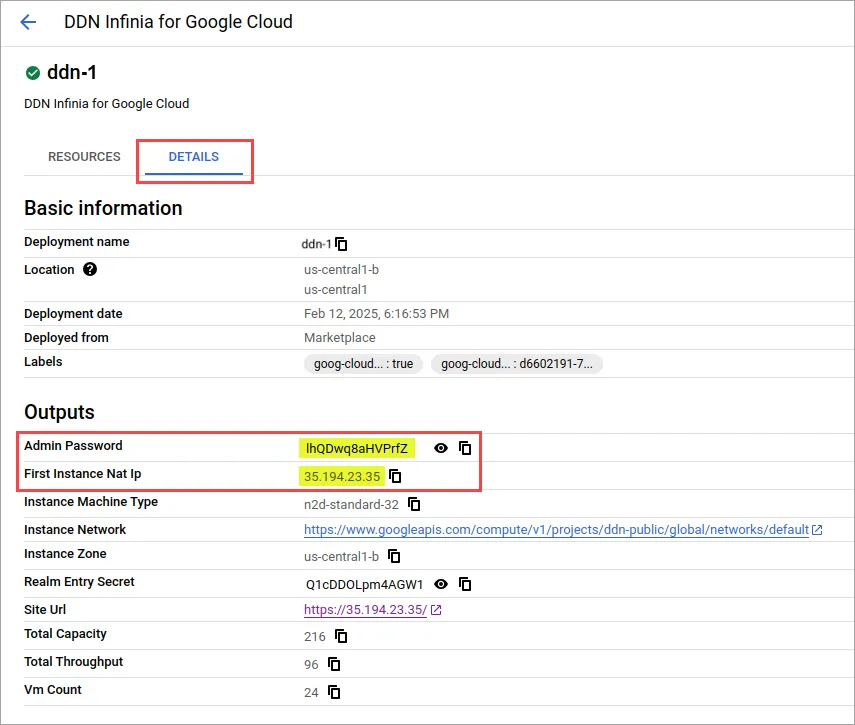
Task: Reveal the Admin Password with eye icon
Action: coord(441,448)
